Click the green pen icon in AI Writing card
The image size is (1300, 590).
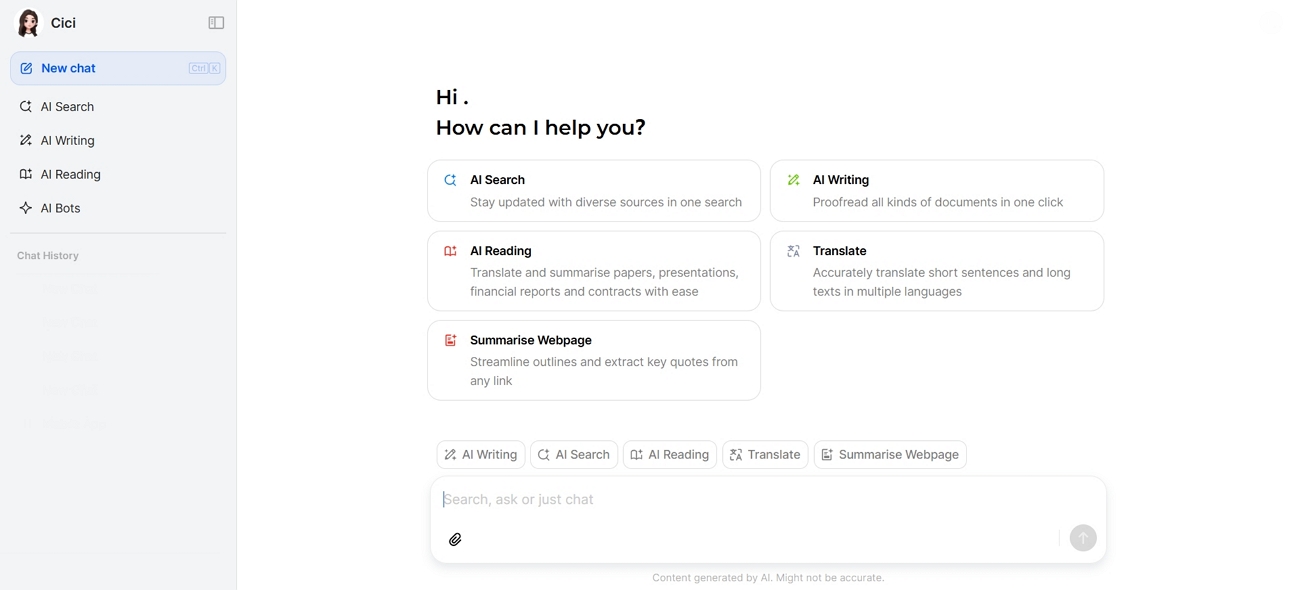tap(793, 180)
